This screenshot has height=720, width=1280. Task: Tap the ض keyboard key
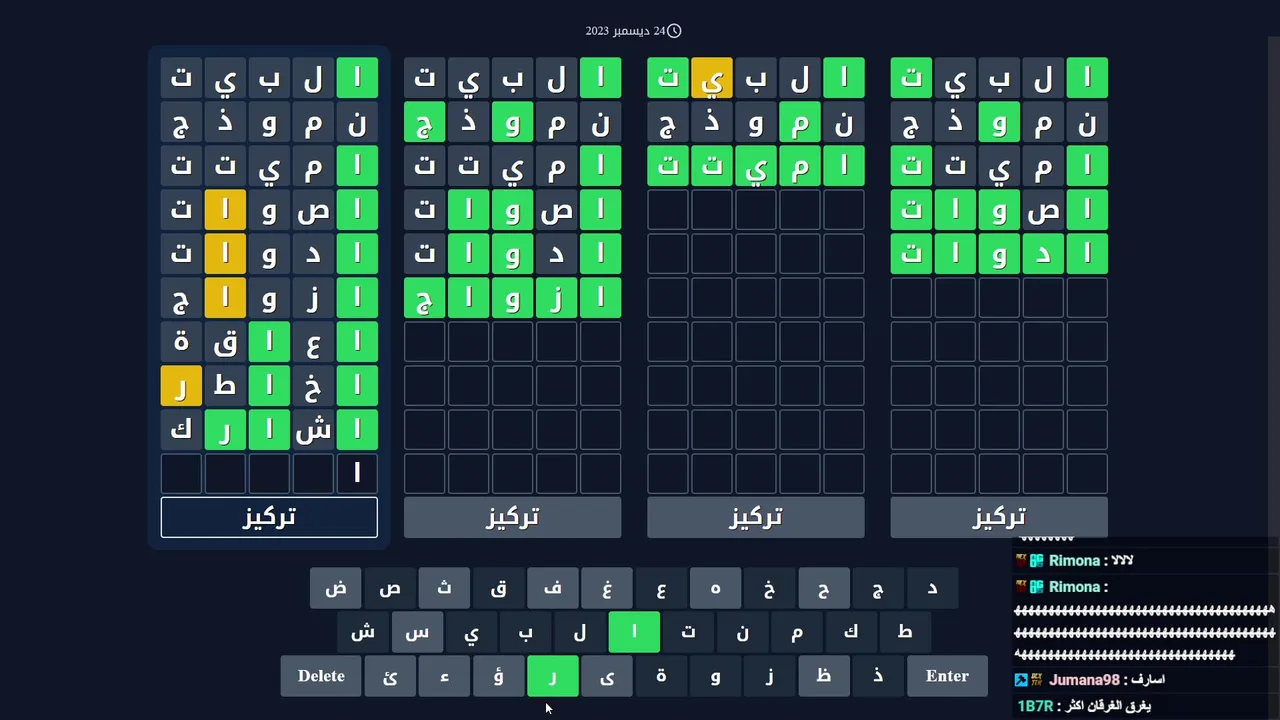point(336,588)
